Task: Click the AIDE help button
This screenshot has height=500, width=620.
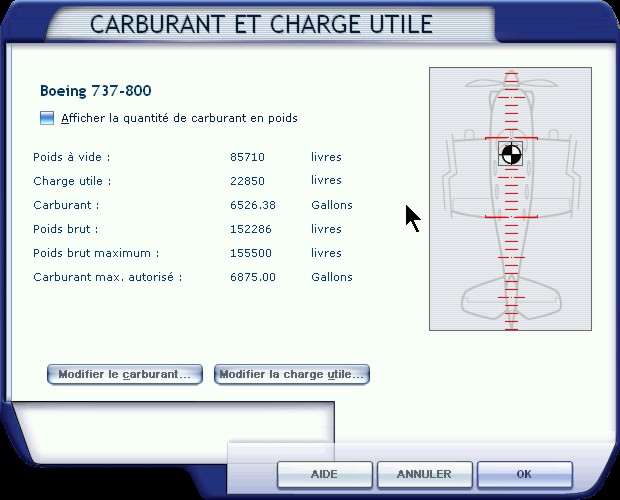Action: [x=325, y=474]
